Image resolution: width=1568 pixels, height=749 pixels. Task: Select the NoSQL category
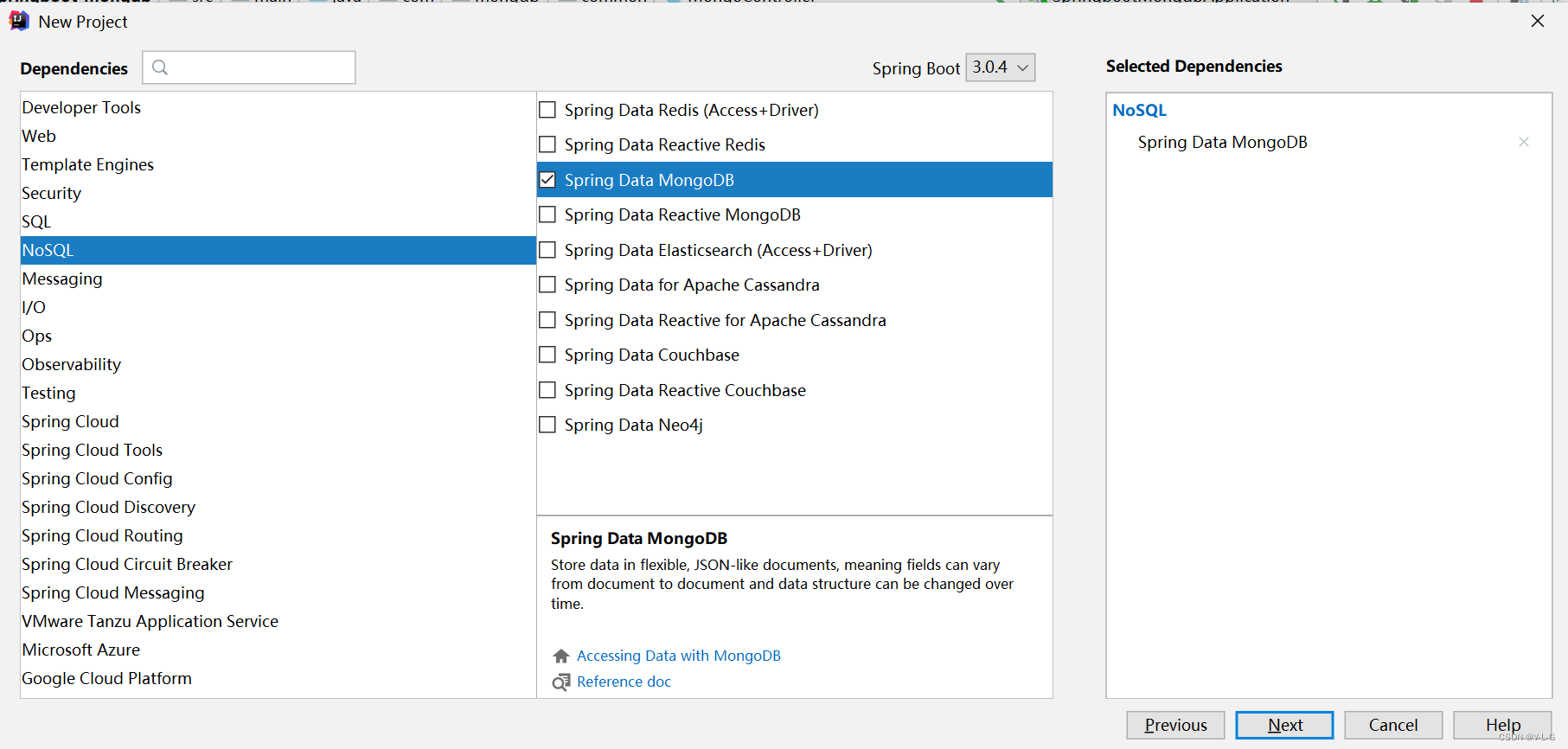tap(278, 250)
